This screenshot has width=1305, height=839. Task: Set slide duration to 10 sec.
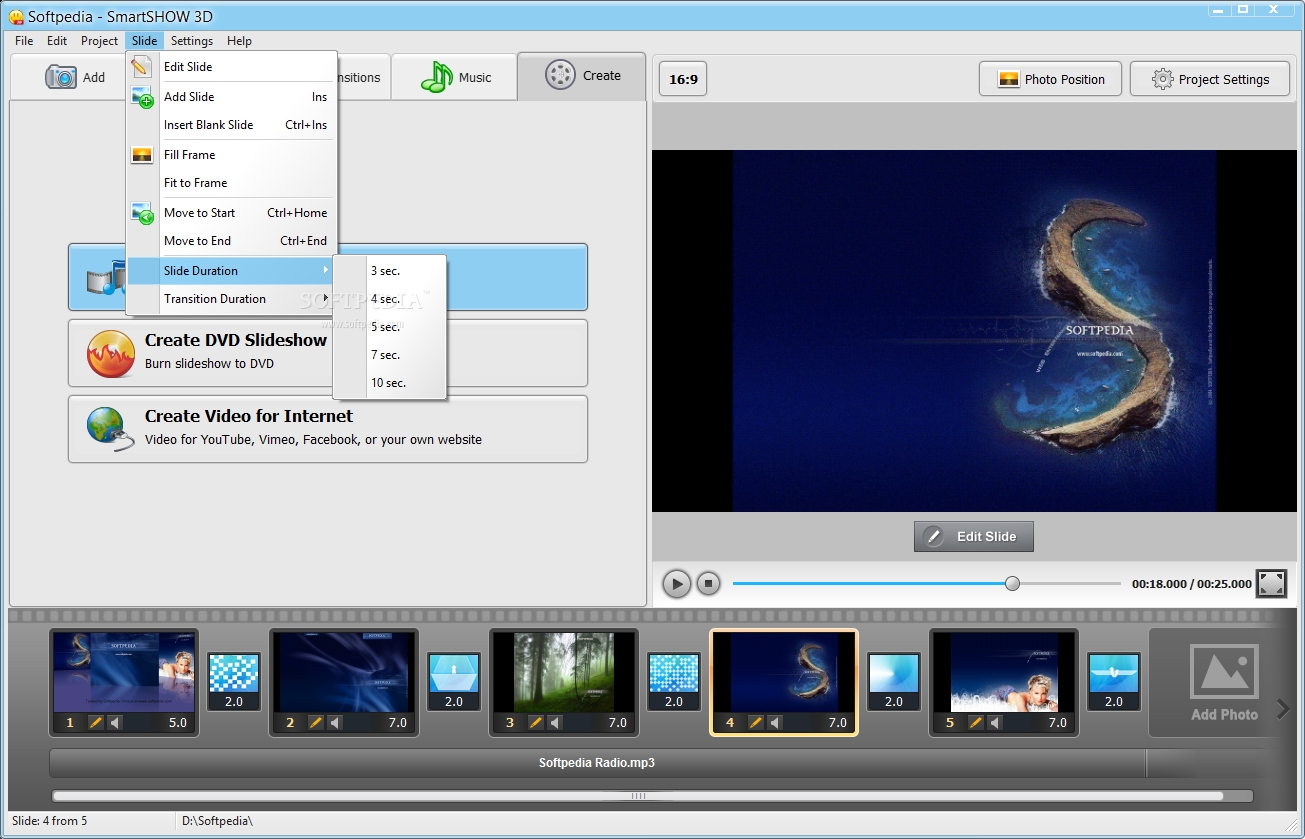pyautogui.click(x=389, y=383)
